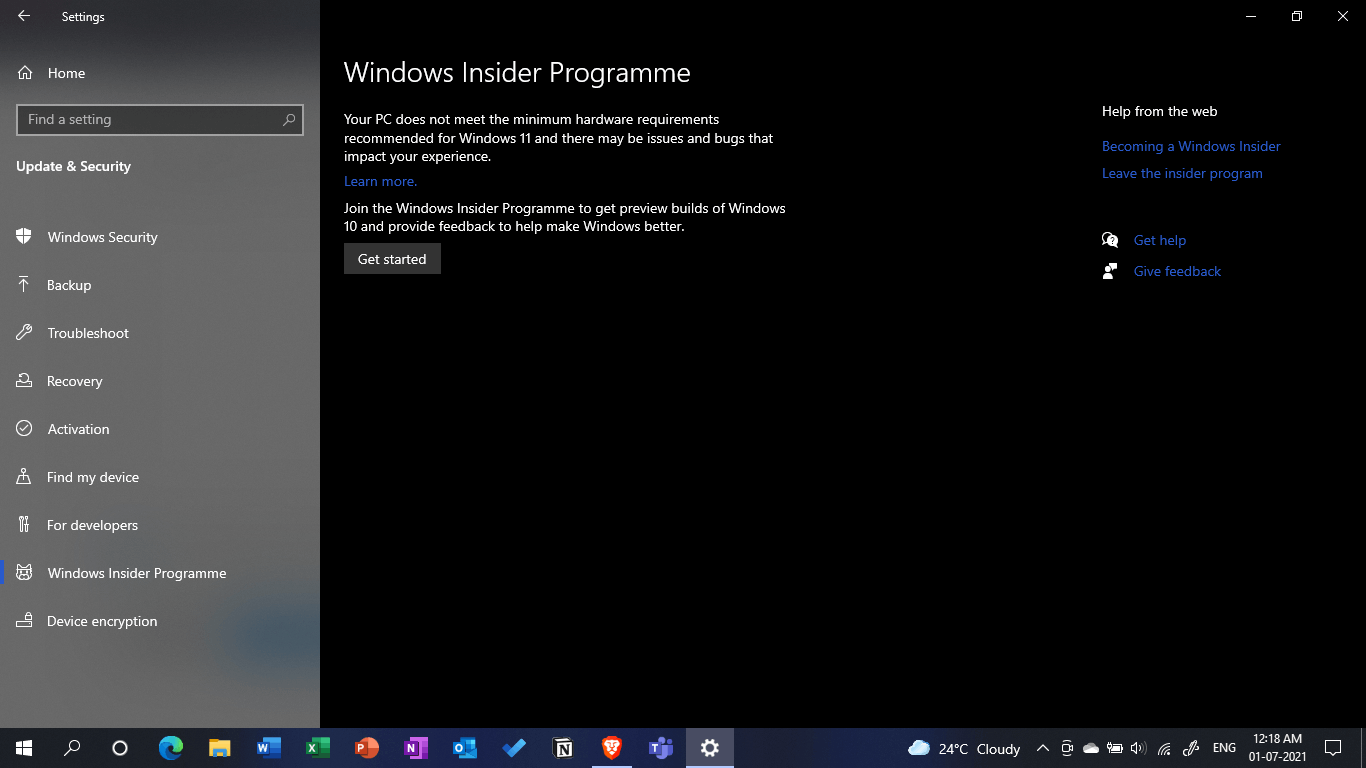Open Windows Ink Workspace pen icon
The width and height of the screenshot is (1366, 768).
[1191, 748]
